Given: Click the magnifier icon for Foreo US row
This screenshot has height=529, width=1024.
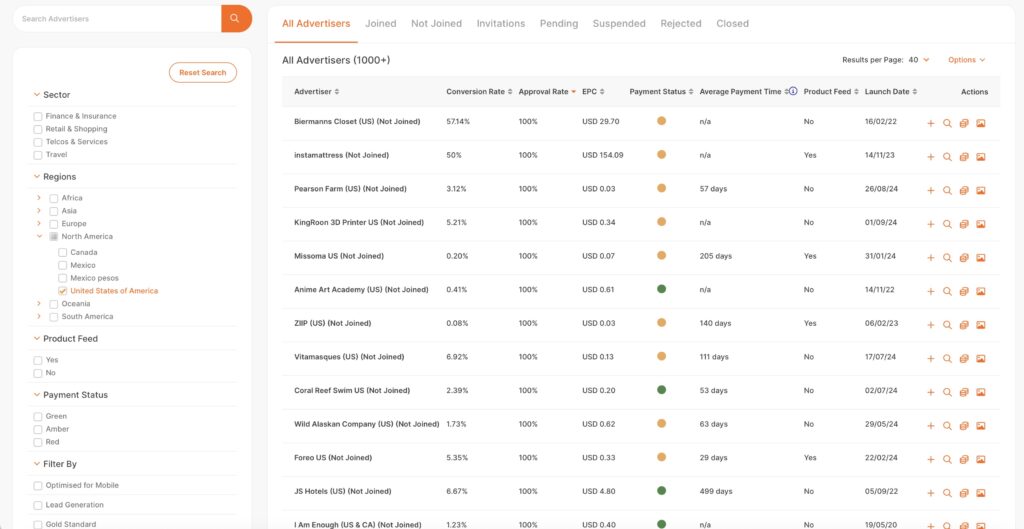Looking at the screenshot, I should (x=947, y=459).
